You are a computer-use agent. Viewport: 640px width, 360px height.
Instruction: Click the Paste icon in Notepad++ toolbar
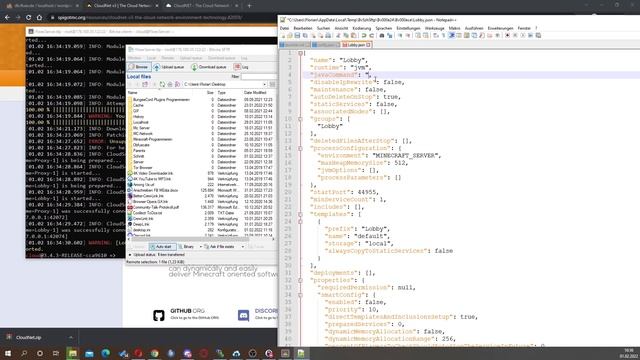353,36
